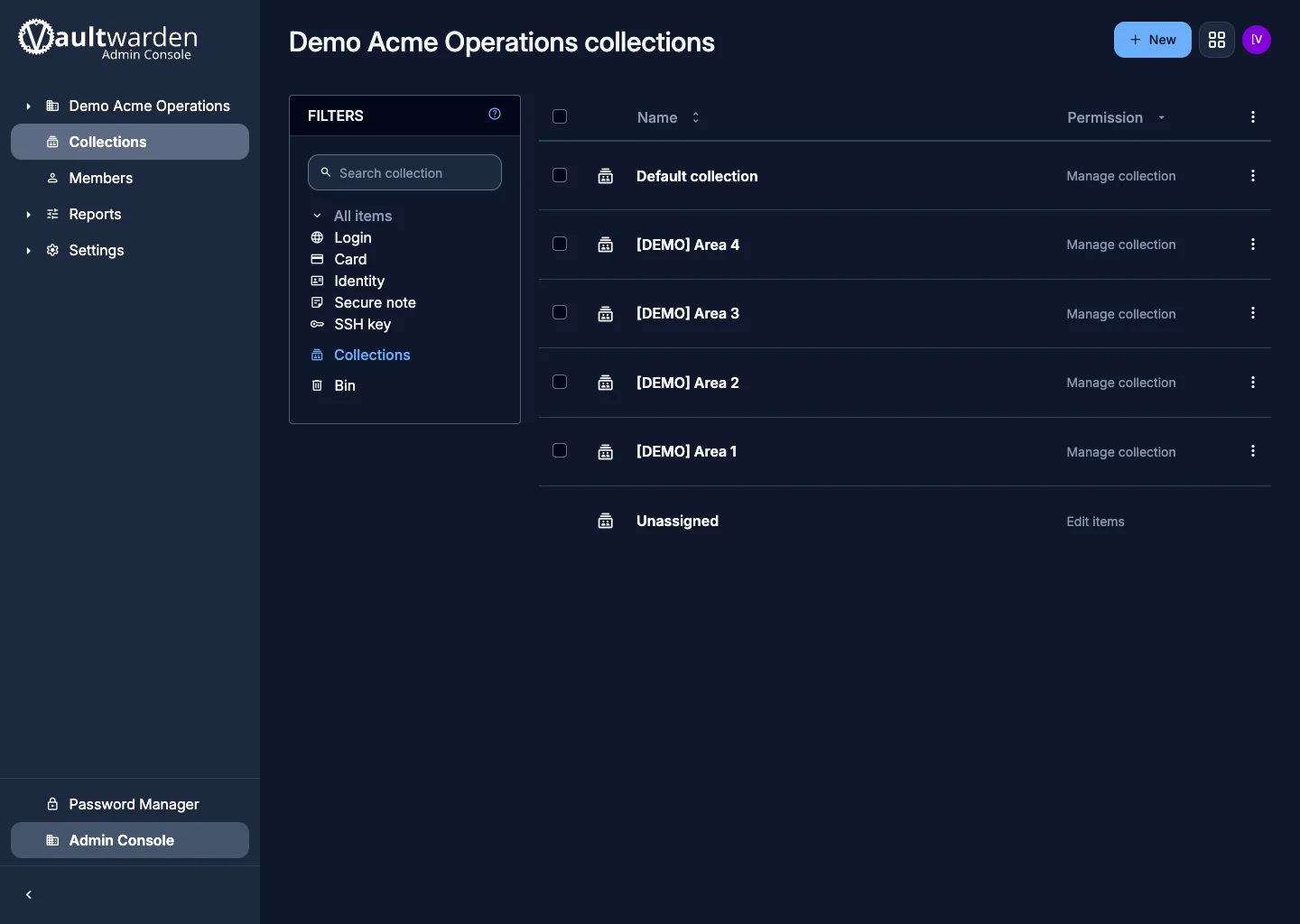Select the All items filter
Screen dimensions: 1300x924
tap(363, 216)
